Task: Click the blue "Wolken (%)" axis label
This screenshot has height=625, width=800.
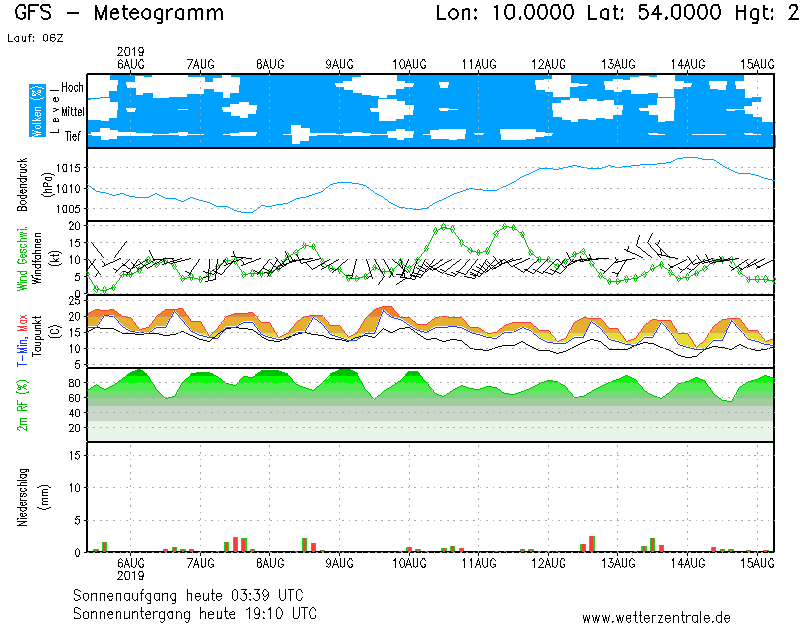Action: [x=38, y=110]
